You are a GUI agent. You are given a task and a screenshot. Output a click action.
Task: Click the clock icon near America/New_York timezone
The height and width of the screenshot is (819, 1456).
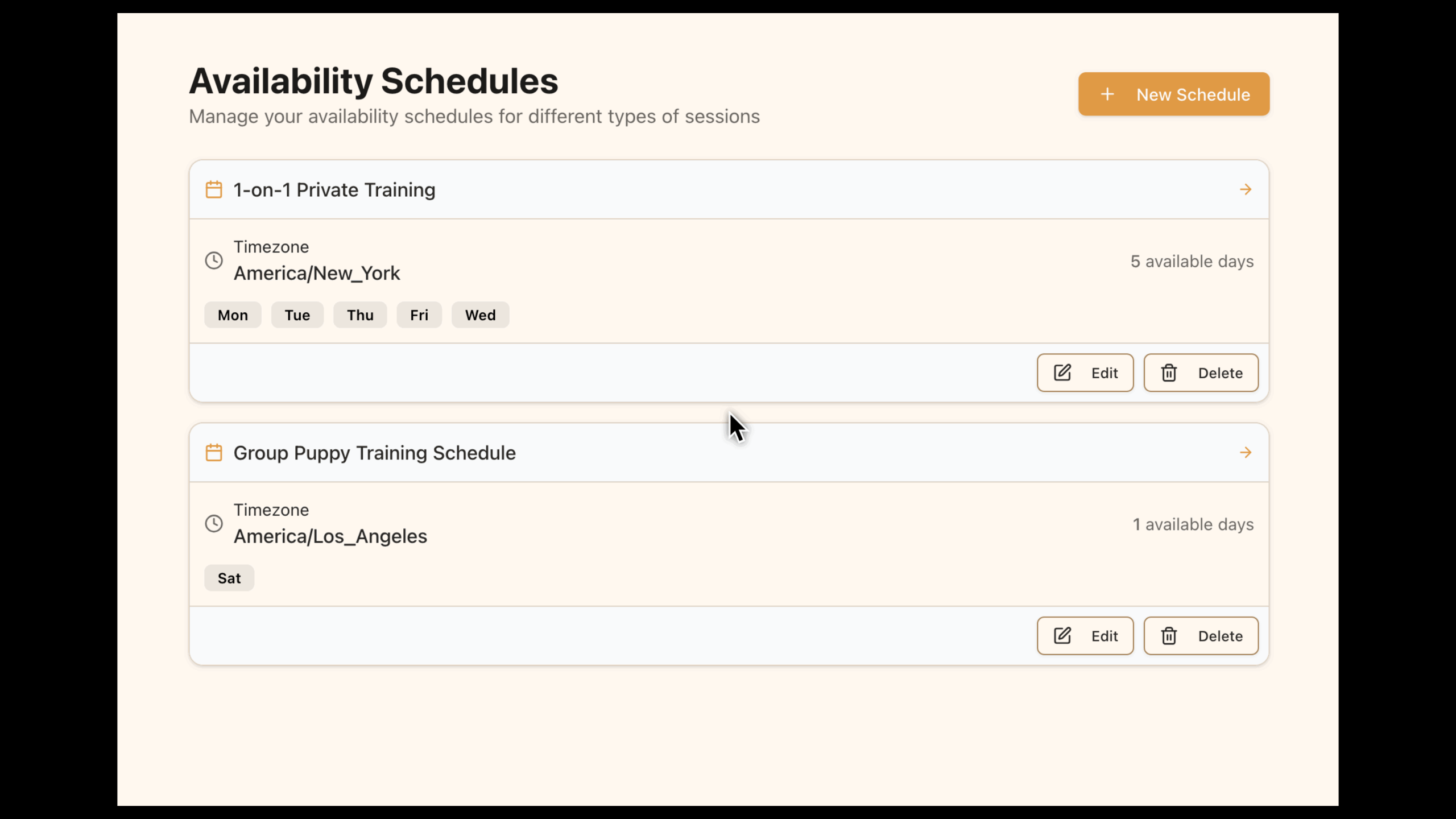click(x=214, y=260)
